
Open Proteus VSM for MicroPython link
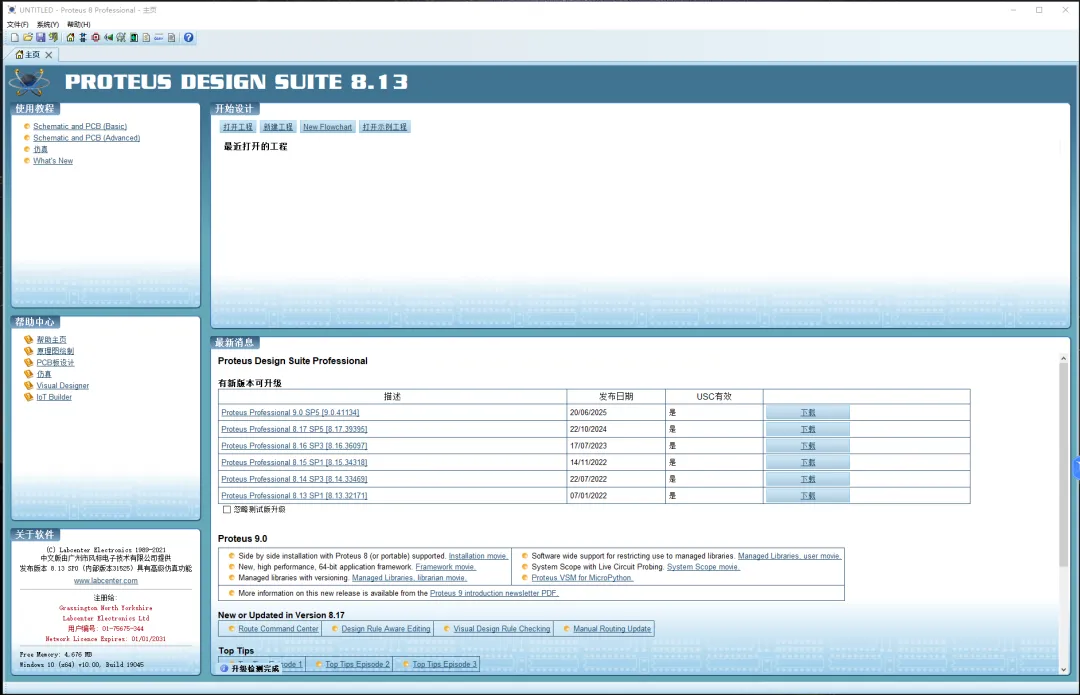point(582,578)
